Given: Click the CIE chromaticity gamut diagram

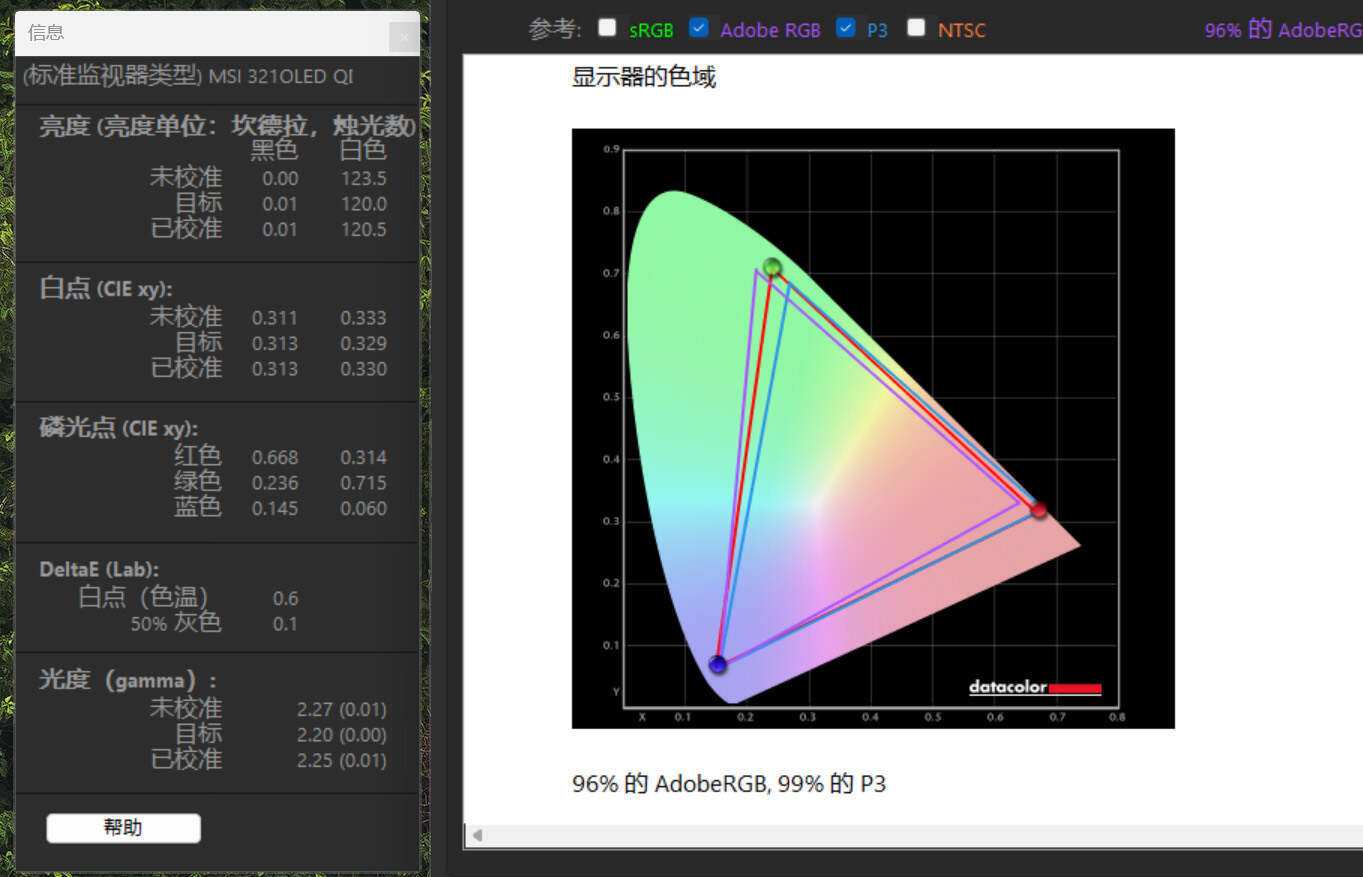Looking at the screenshot, I should [872, 427].
